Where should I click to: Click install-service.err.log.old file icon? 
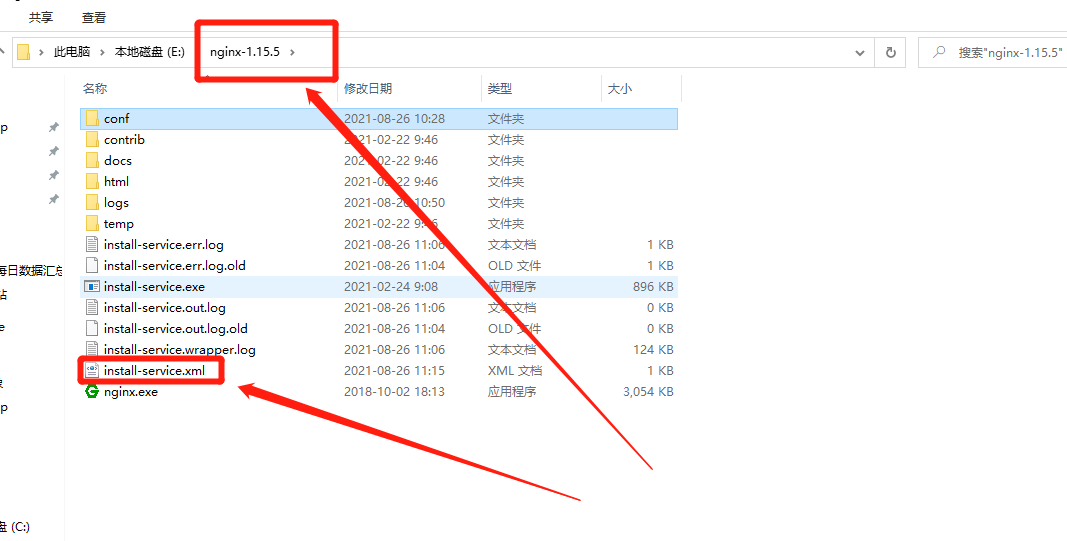(92, 265)
